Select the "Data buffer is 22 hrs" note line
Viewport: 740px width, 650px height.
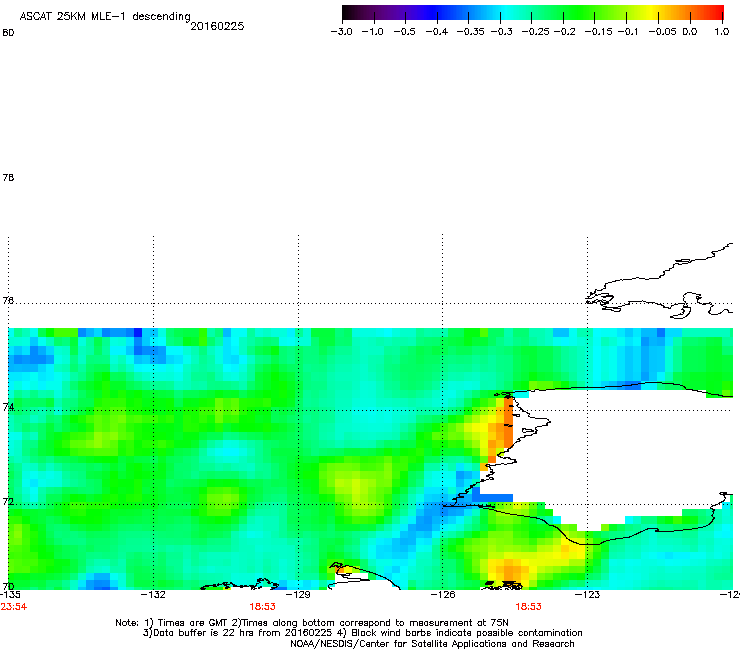362,633
